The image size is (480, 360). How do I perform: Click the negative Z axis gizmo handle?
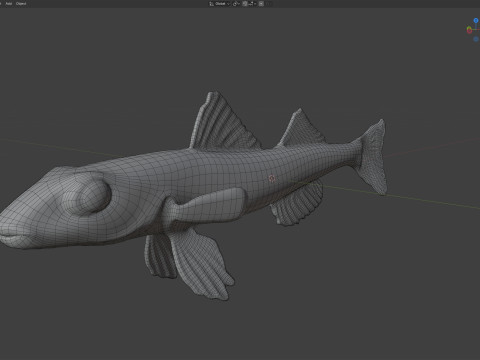pyautogui.click(x=476, y=39)
